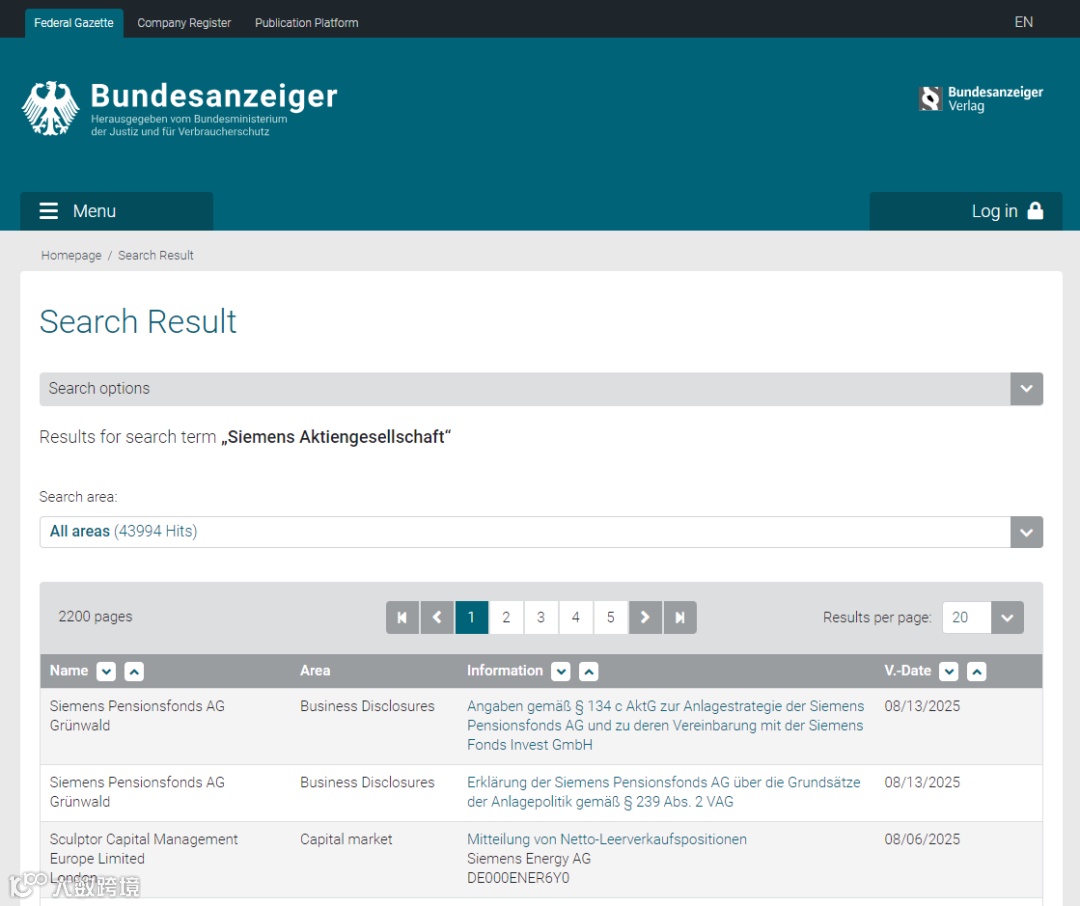Click the DE000ENER6Y0 ISIN text

tap(518, 878)
